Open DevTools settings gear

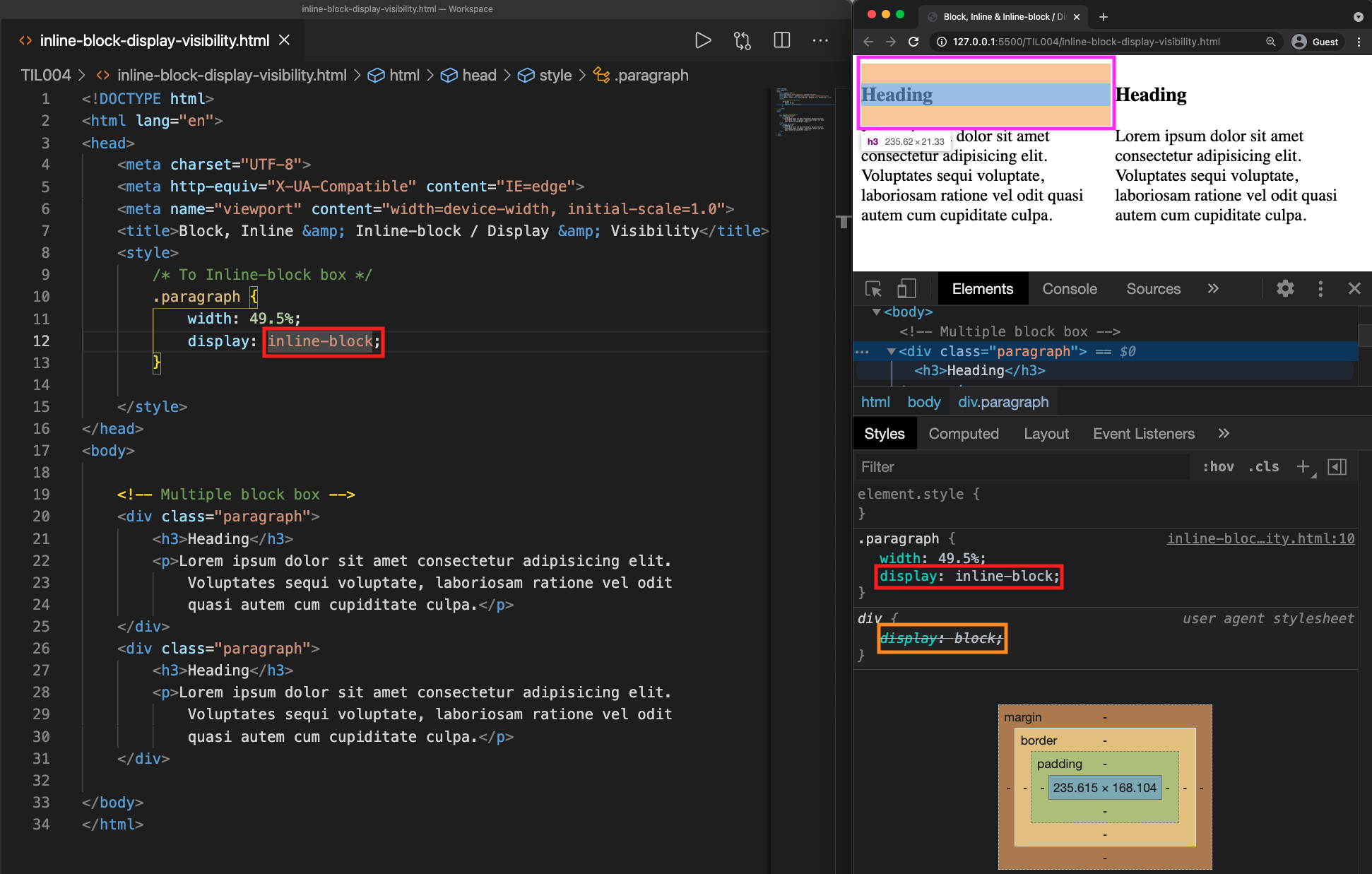tap(1285, 288)
